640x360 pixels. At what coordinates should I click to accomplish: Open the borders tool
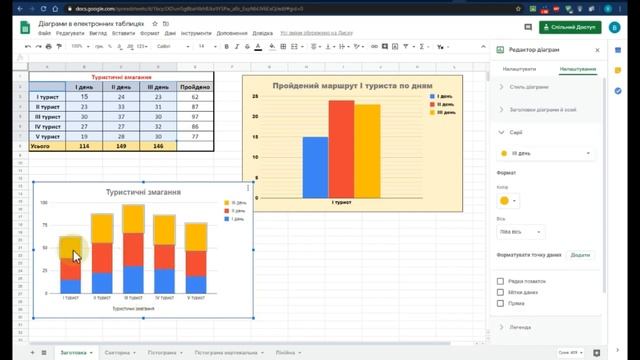tap(283, 47)
